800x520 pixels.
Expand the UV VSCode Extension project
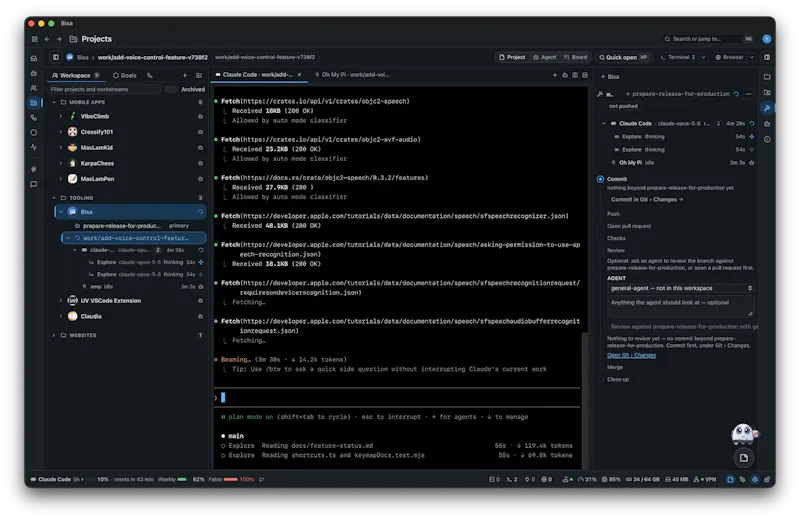tap(61, 301)
